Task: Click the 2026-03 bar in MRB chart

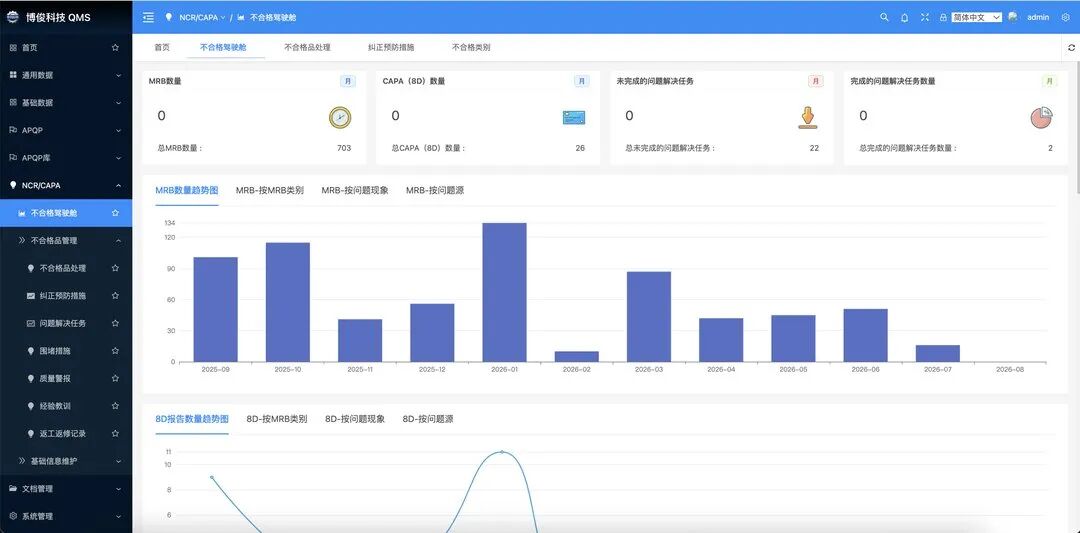Action: [649, 317]
